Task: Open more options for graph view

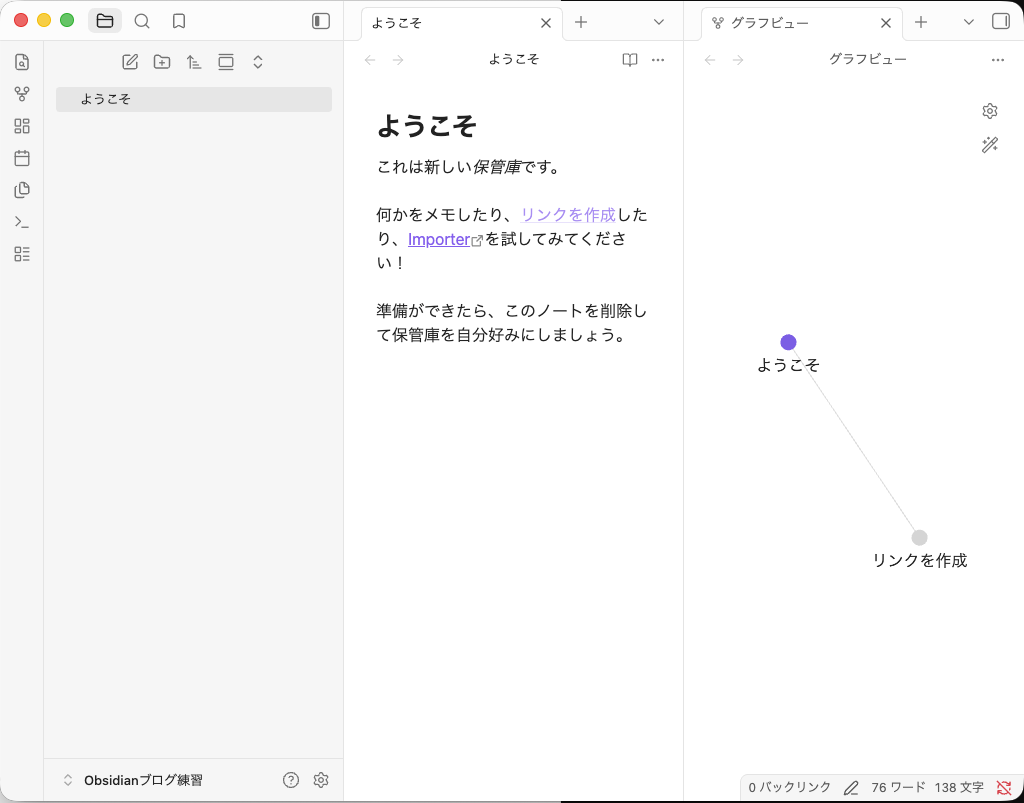Action: point(998,60)
